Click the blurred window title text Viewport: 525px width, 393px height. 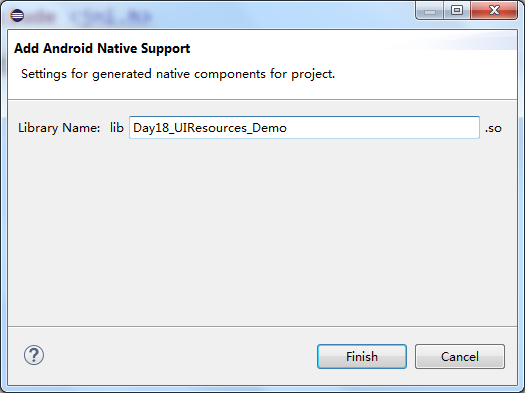coord(90,17)
